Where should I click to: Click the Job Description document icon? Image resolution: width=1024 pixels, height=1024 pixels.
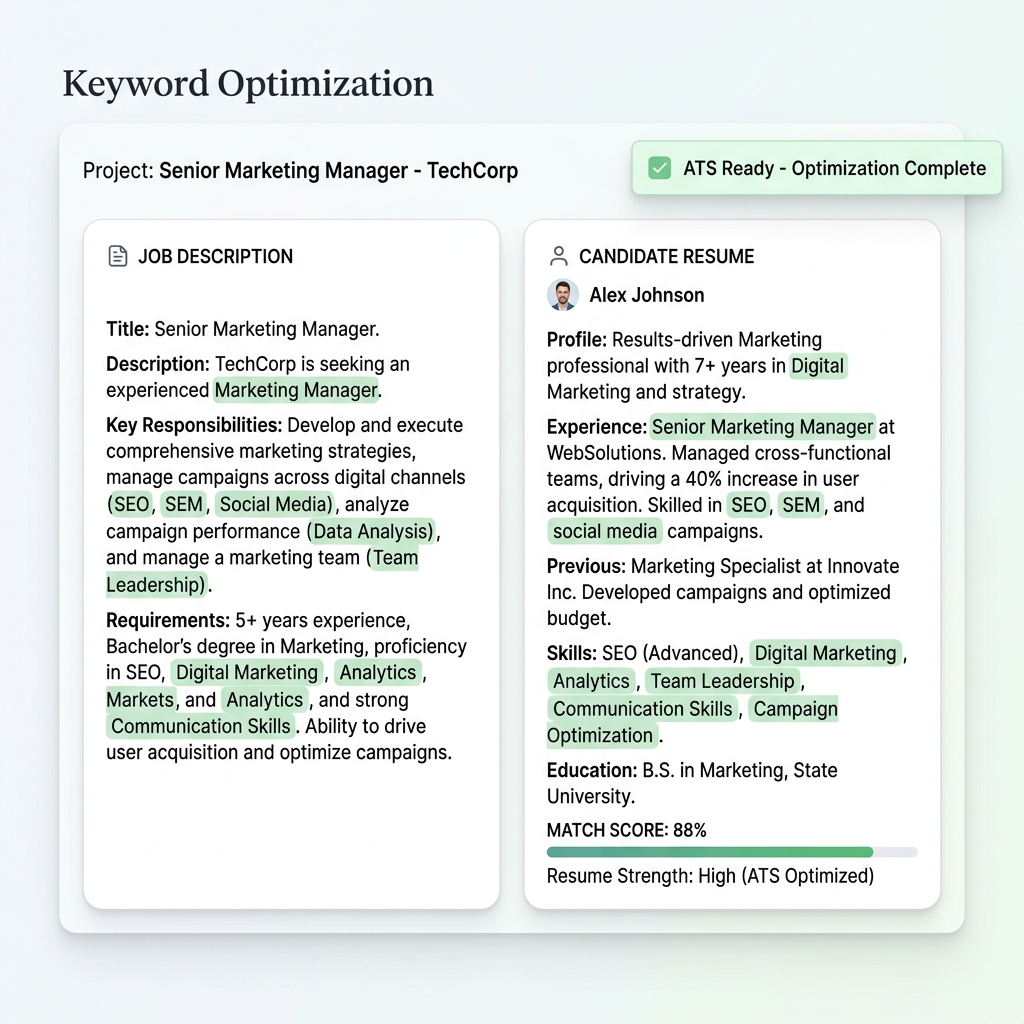click(118, 256)
